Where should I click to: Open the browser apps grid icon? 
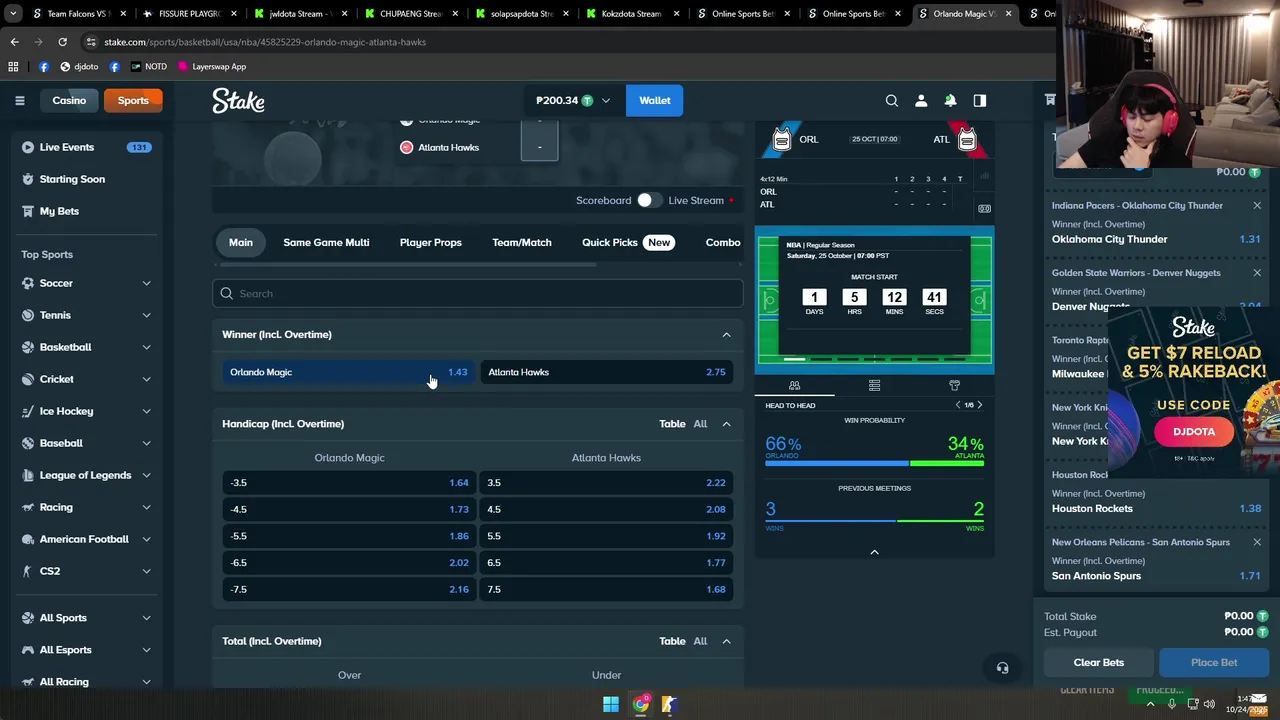coord(13,66)
